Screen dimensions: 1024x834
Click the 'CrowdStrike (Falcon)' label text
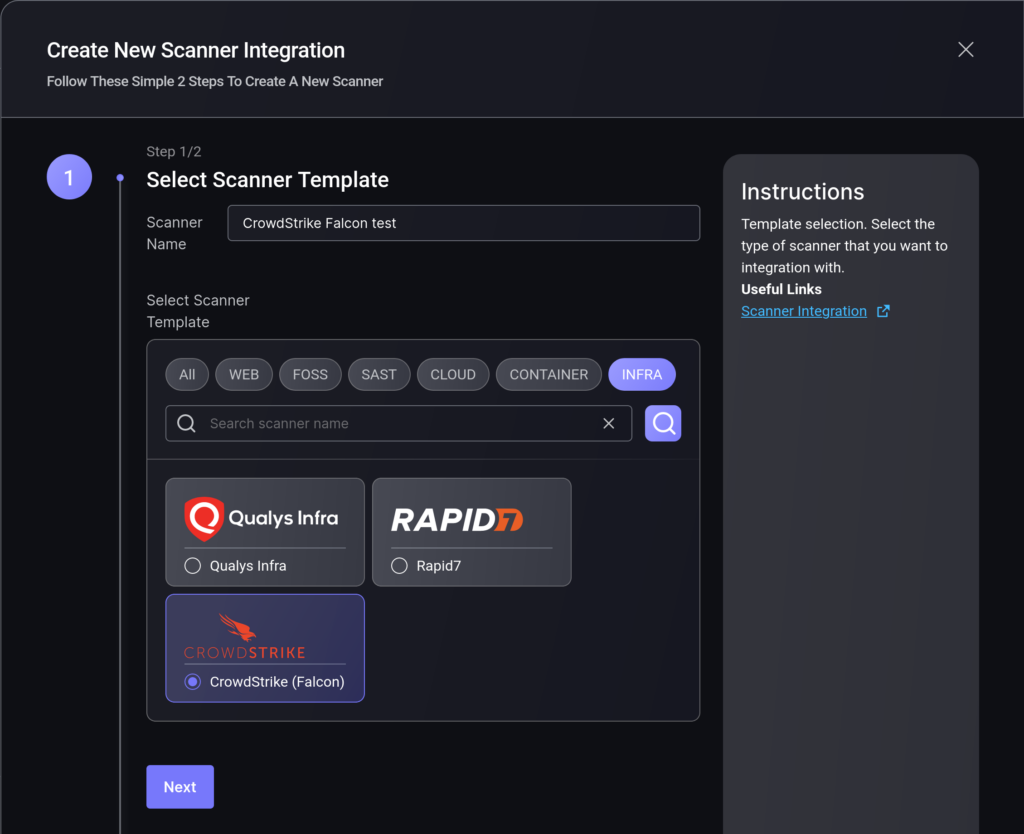[277, 682]
